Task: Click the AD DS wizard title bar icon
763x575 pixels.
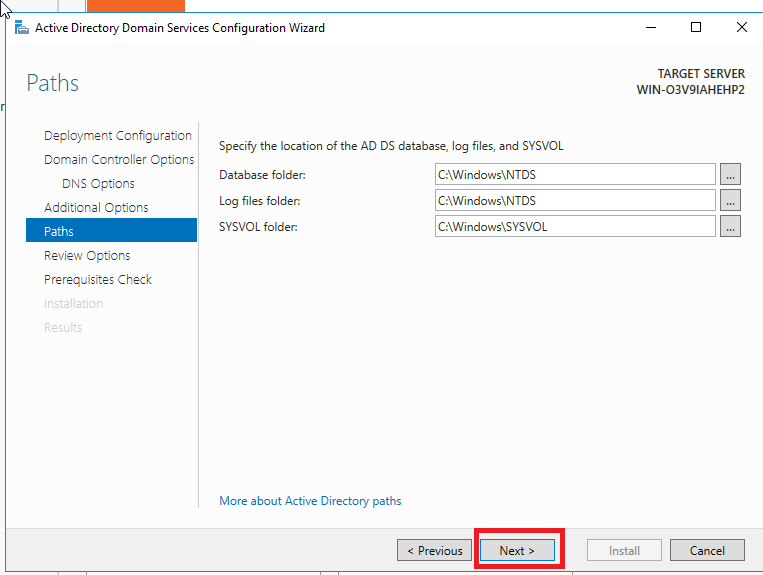Action: click(21, 28)
